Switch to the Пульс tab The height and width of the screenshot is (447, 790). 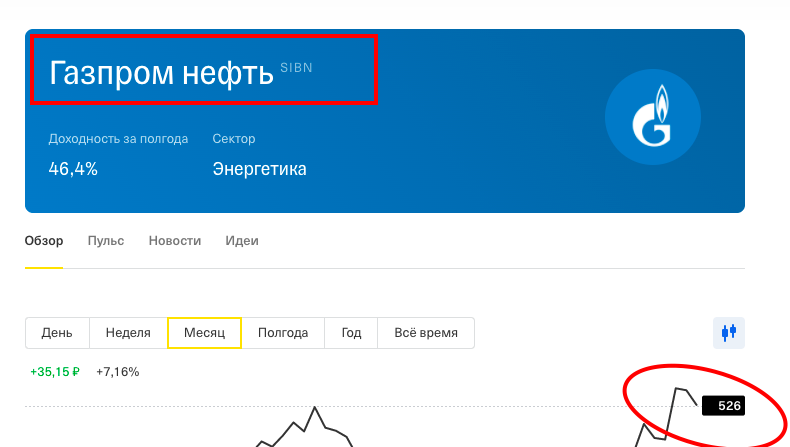(106, 241)
